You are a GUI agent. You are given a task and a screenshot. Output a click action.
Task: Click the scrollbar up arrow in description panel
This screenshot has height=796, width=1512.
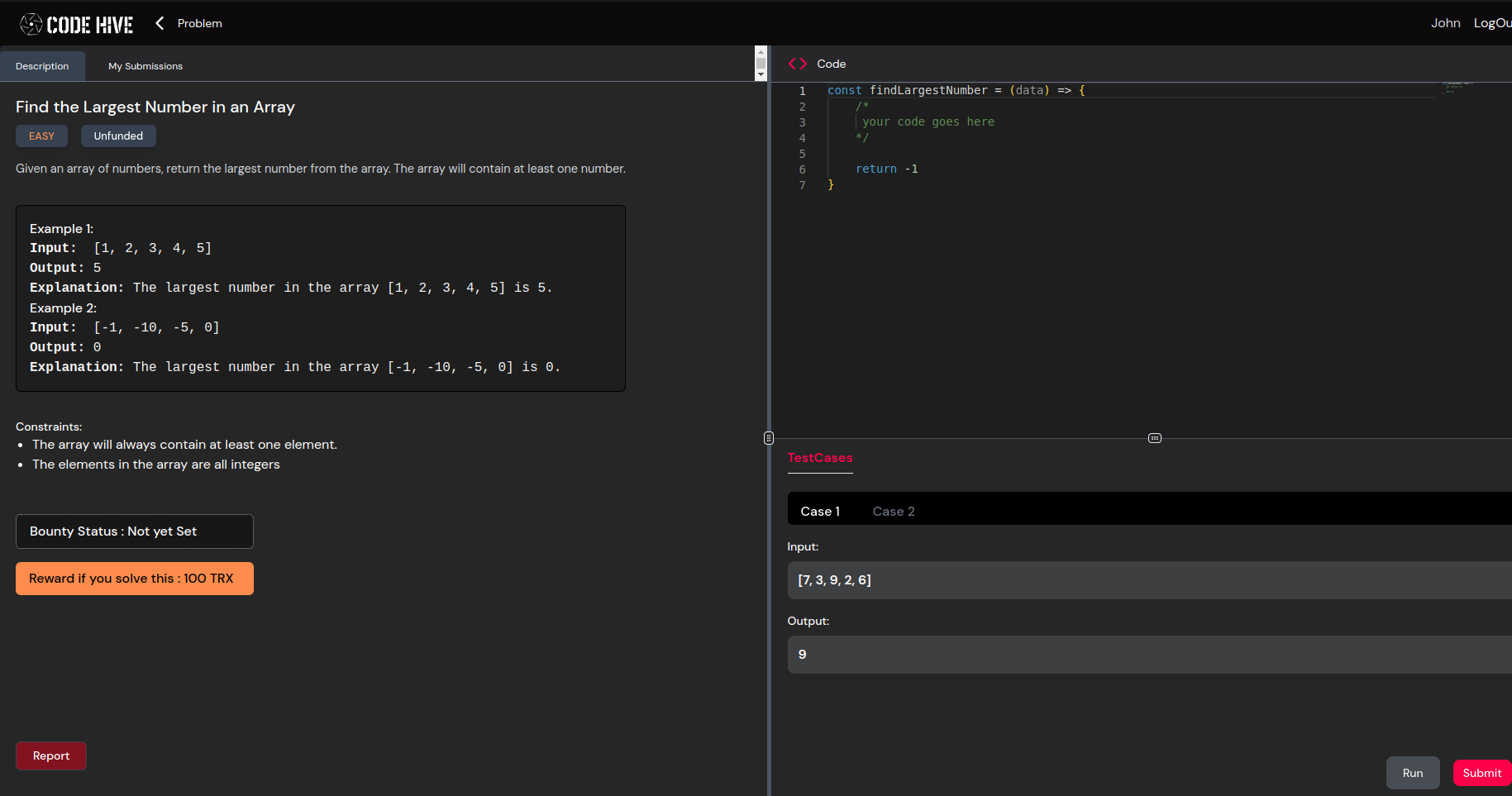pyautogui.click(x=761, y=51)
